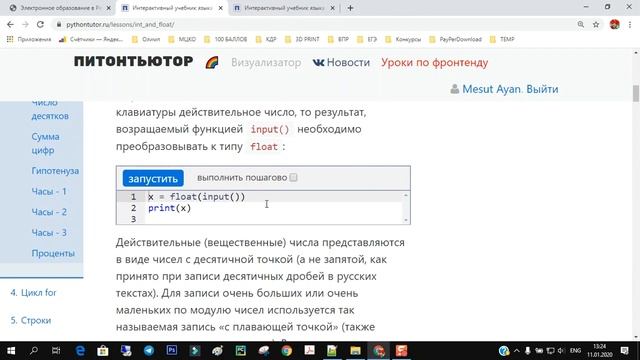Open Telegram from the taskbar
The image size is (640, 360).
point(149,351)
